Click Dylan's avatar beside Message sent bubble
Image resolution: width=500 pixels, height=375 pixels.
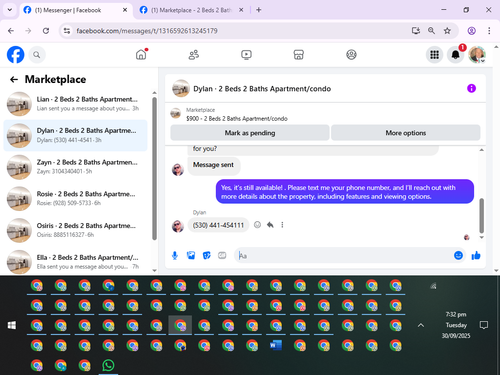(x=178, y=169)
